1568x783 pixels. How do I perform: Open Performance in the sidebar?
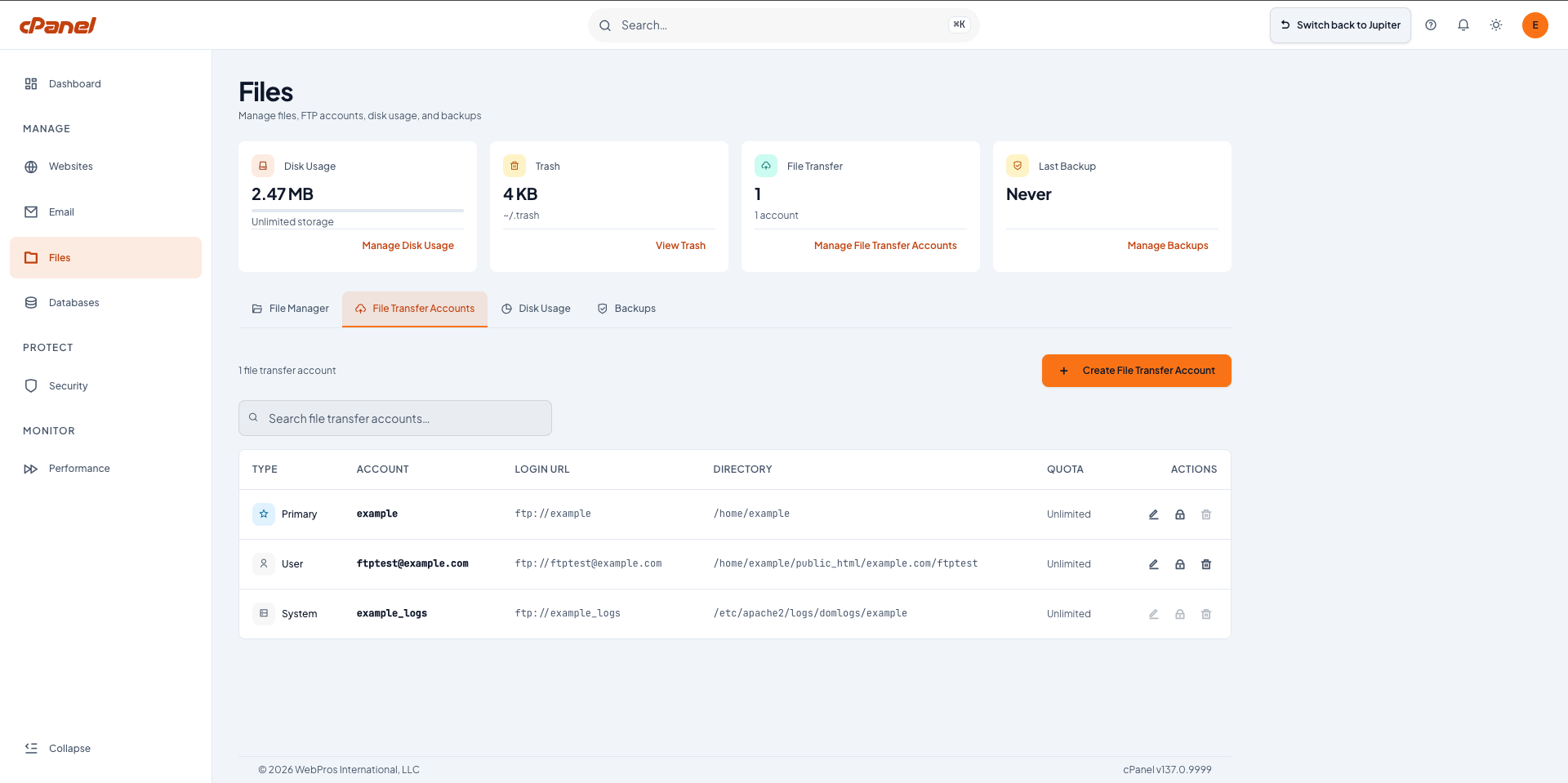[105, 469]
